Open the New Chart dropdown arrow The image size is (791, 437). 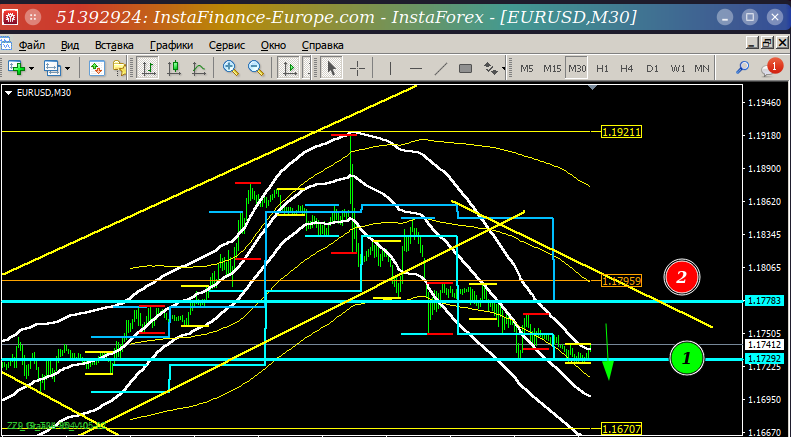click(31, 69)
